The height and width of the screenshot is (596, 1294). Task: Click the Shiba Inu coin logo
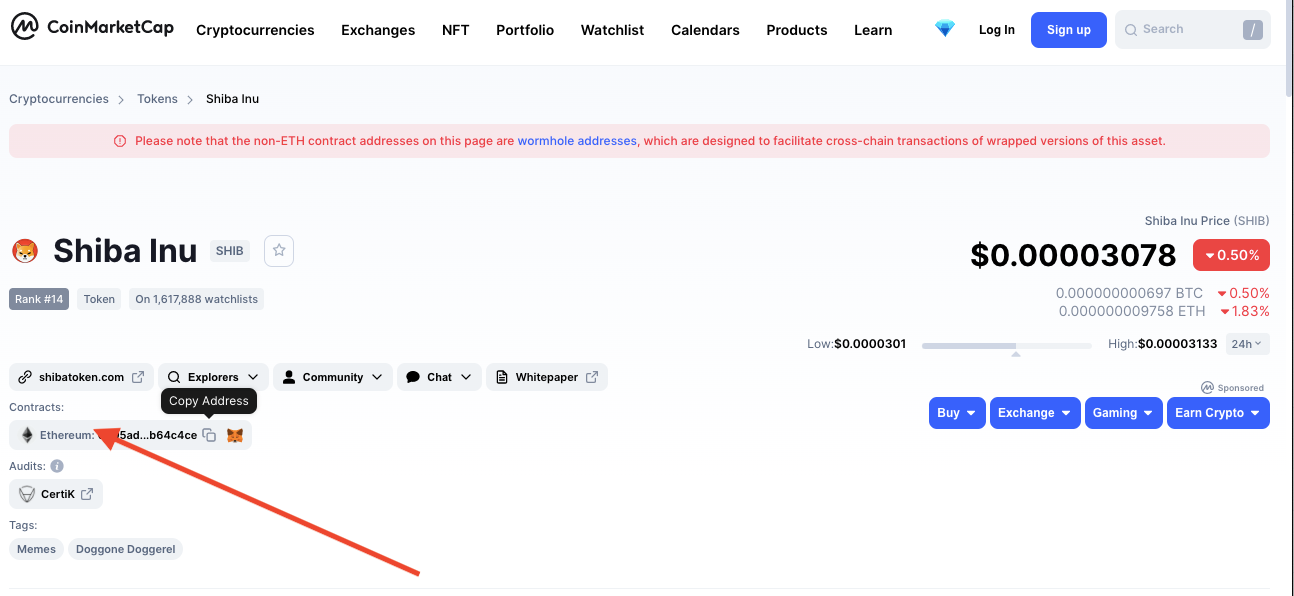pos(25,251)
